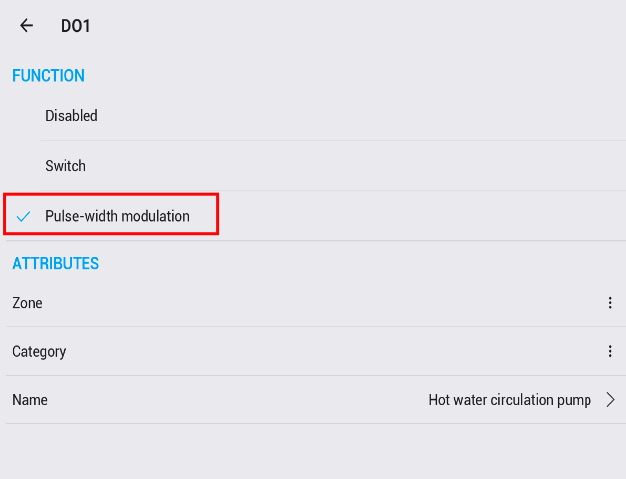Screen dimensions: 626x479
Task: Click the Zone attribute label
Action: pos(27,303)
